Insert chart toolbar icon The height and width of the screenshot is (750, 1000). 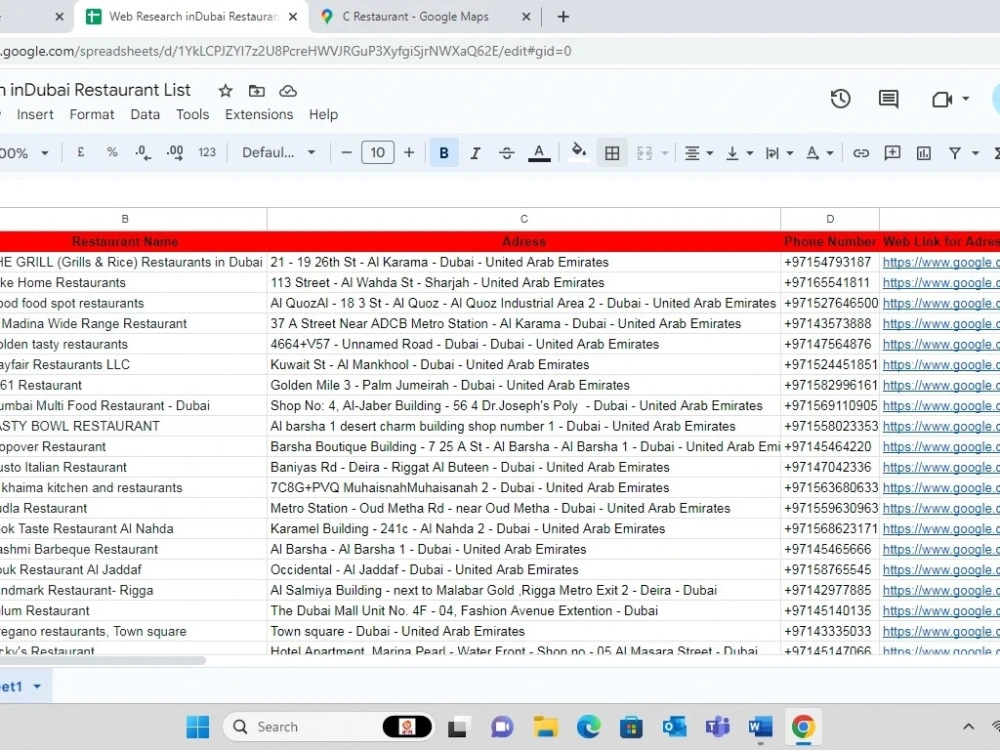[x=923, y=153]
